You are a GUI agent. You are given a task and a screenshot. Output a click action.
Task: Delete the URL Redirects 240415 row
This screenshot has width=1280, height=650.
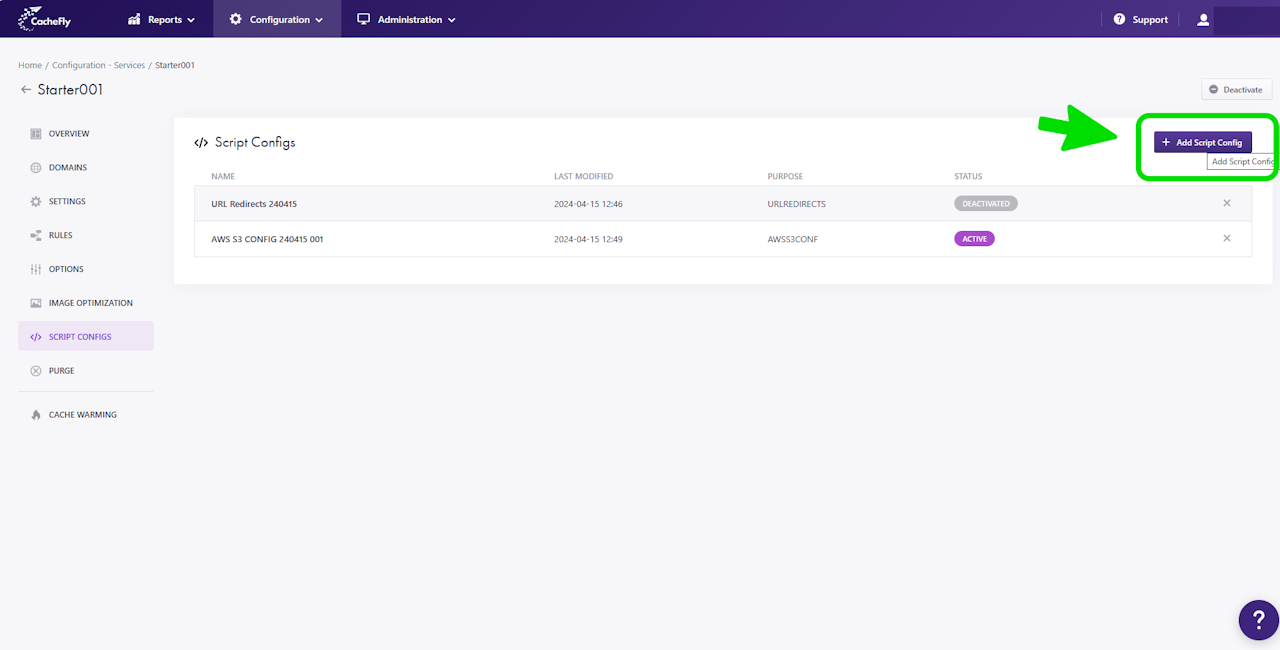coord(1227,203)
